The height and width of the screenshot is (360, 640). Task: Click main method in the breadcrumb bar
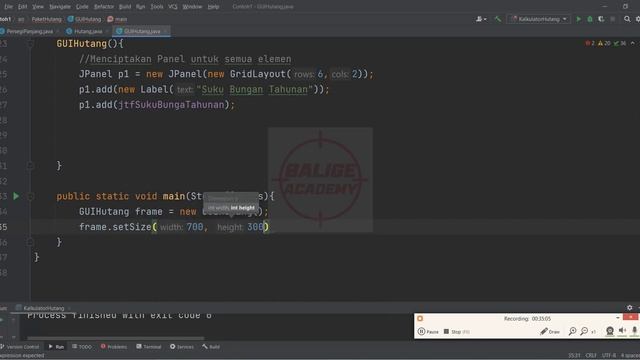(118, 19)
